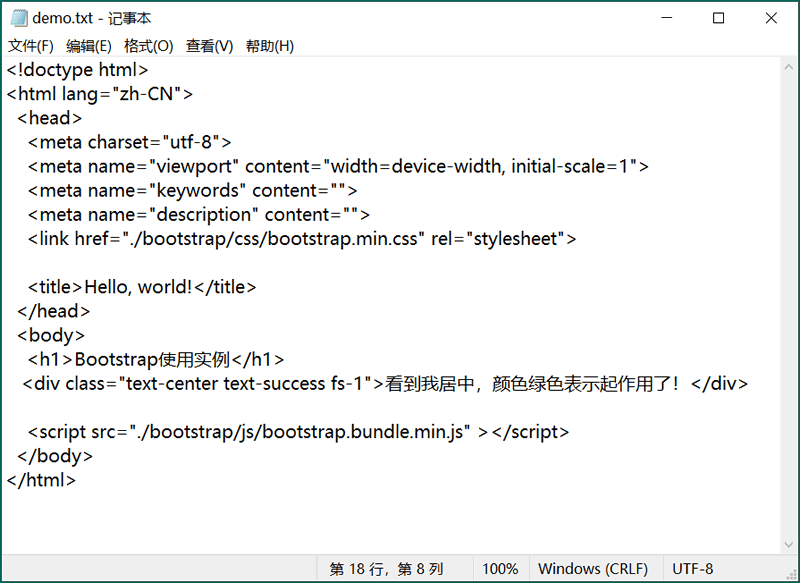The height and width of the screenshot is (583, 800).
Task: Click the h1 Bootstrap使用实例 line
Action: (156, 359)
